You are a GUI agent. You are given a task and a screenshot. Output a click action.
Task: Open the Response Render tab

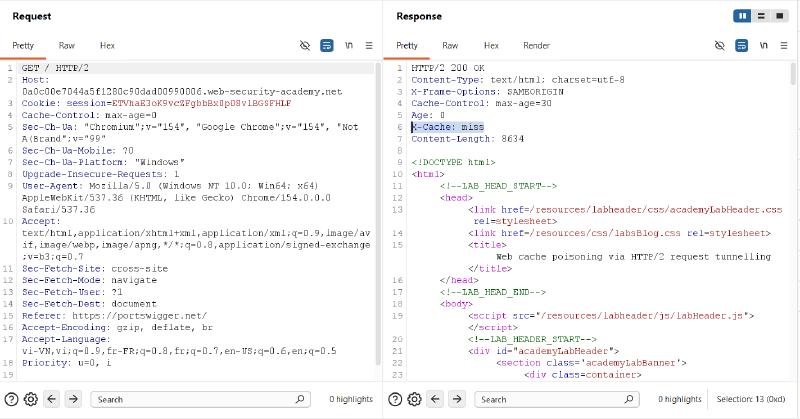click(536, 45)
